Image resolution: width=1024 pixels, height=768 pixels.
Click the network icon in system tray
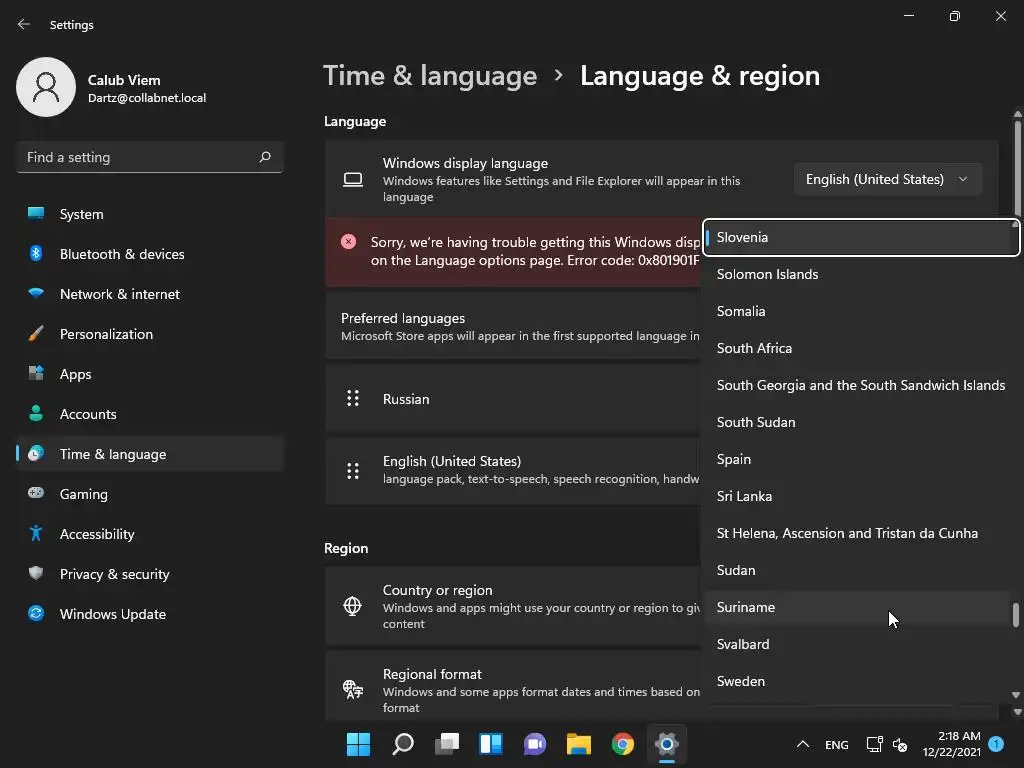874,744
